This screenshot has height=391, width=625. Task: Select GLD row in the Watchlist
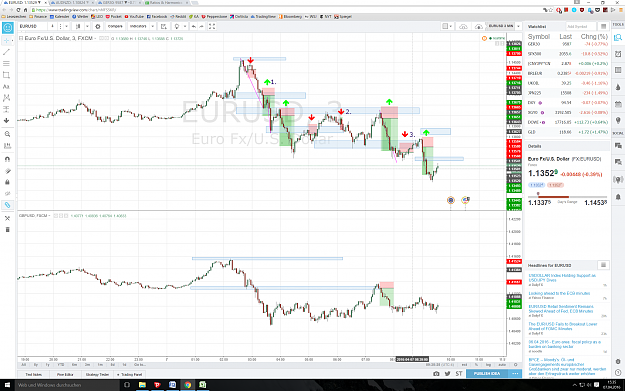(x=567, y=132)
